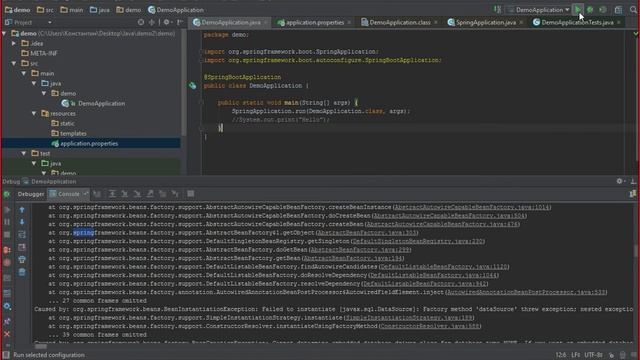Collapse the test folder arrow
This screenshot has width=640, height=360.
tap(24, 153)
